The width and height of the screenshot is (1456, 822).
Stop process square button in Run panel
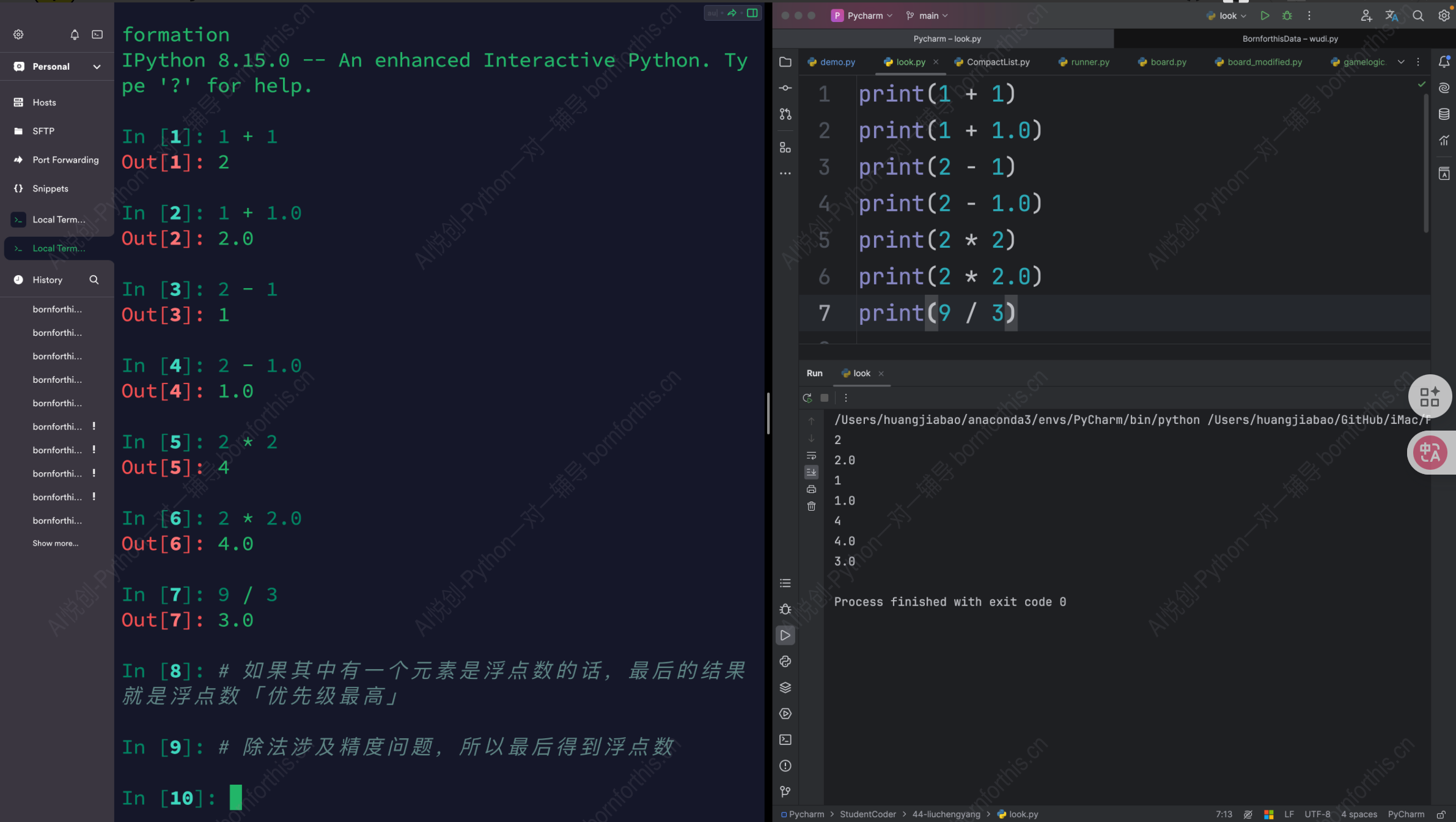(825, 398)
